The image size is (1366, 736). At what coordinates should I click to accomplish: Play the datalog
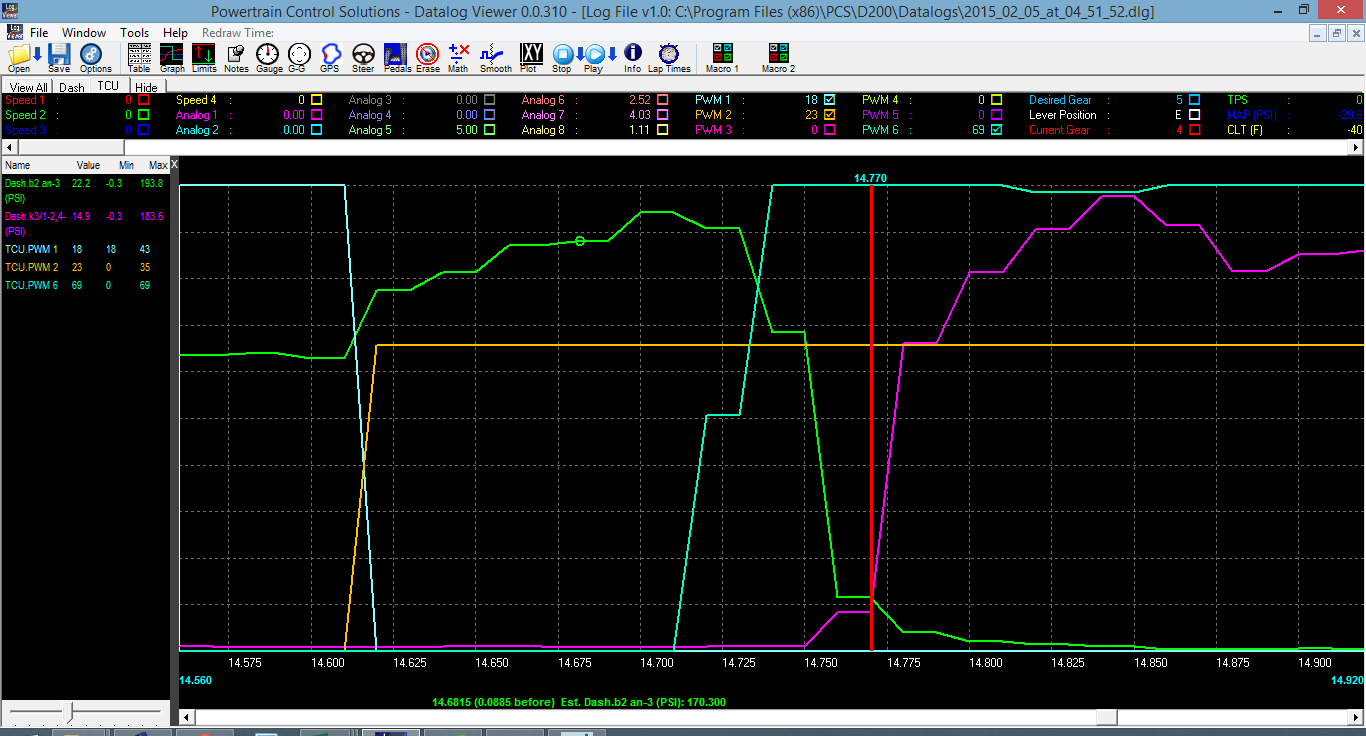(x=594, y=56)
